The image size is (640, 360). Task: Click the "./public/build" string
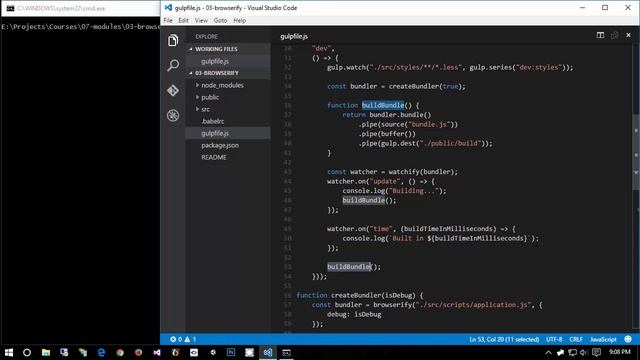click(450, 143)
